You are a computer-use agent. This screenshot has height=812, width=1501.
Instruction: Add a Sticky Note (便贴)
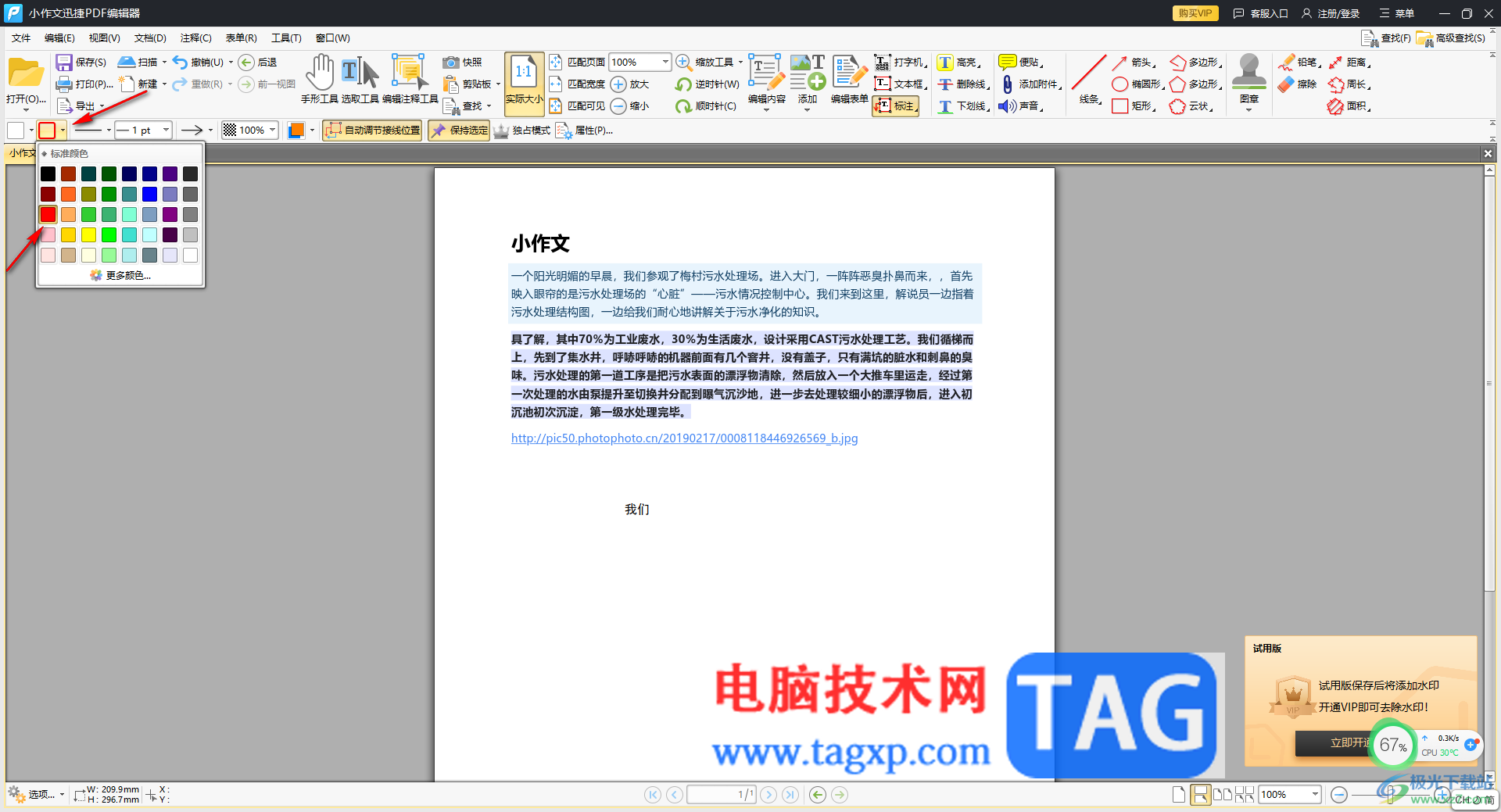1021,63
